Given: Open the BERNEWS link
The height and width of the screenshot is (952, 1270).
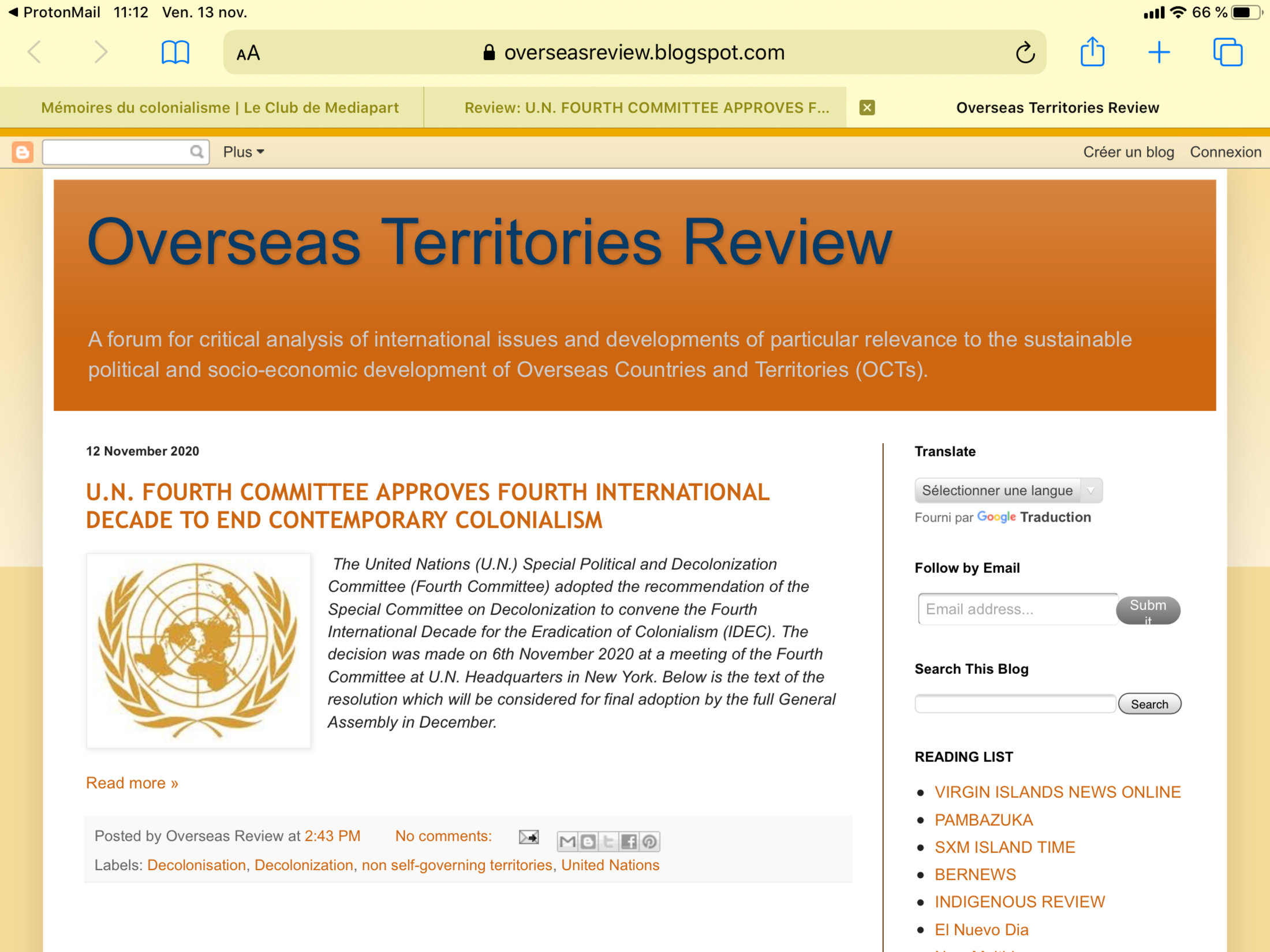Looking at the screenshot, I should click(974, 875).
